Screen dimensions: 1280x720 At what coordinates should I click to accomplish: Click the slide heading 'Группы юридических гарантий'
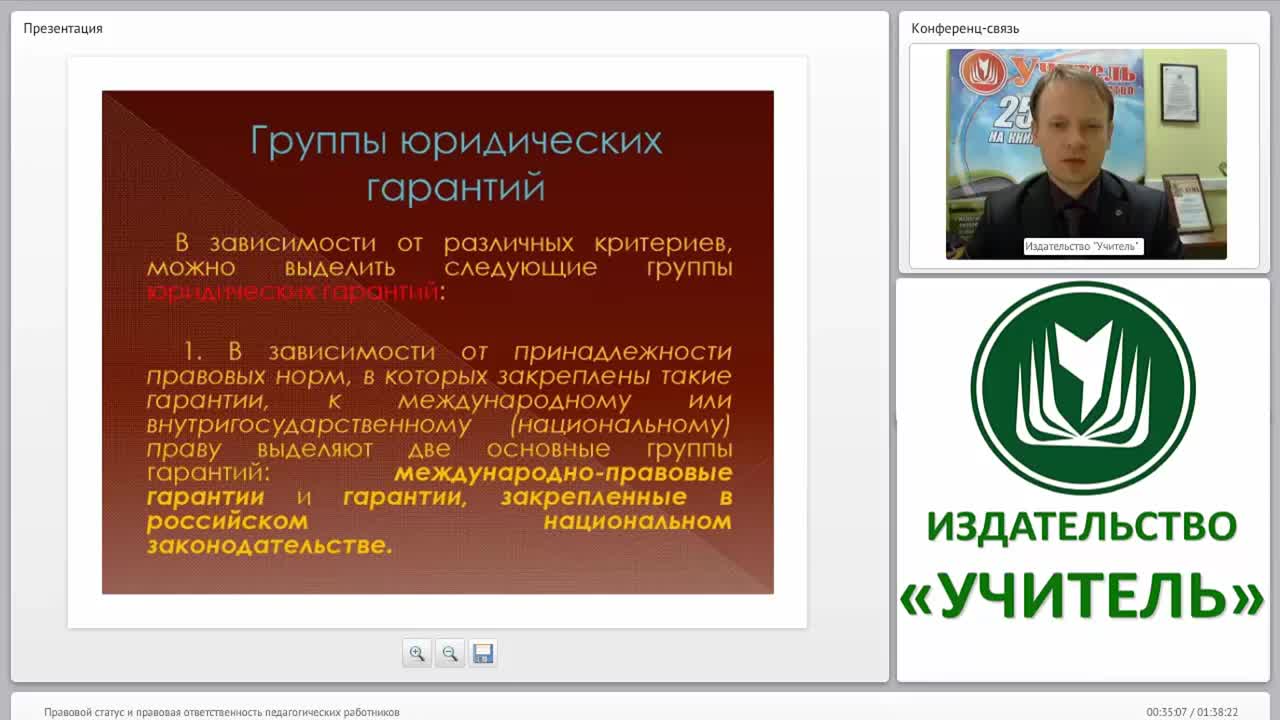coord(456,163)
